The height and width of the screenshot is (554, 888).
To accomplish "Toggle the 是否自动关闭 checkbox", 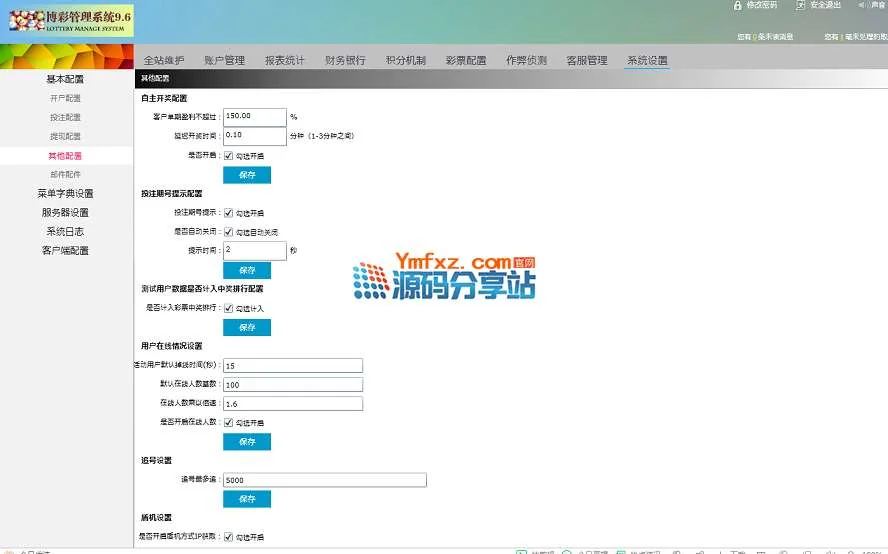I will point(229,231).
